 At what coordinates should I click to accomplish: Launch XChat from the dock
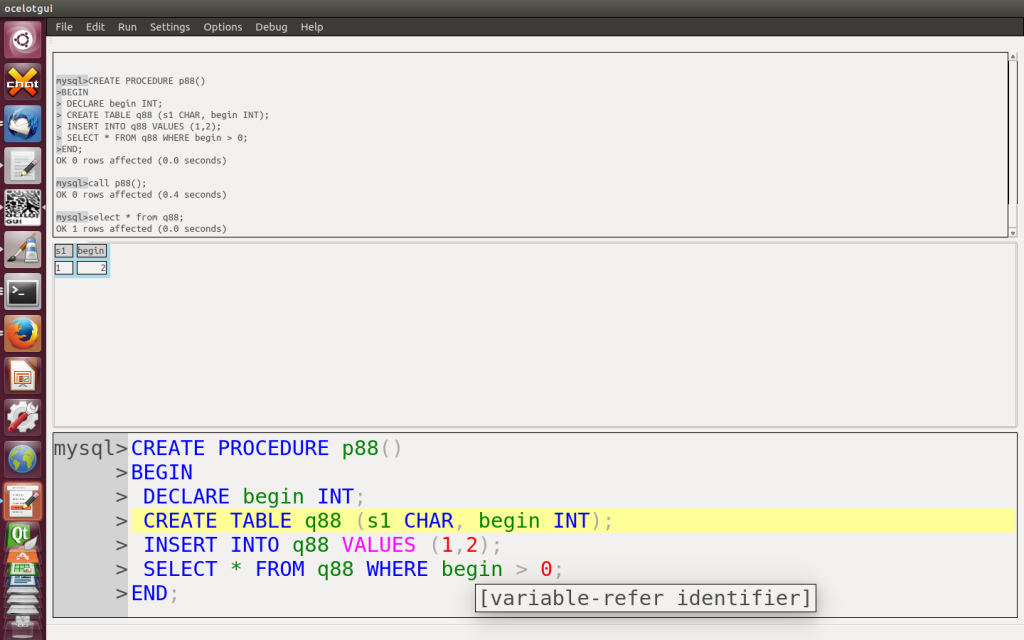pyautogui.click(x=22, y=82)
